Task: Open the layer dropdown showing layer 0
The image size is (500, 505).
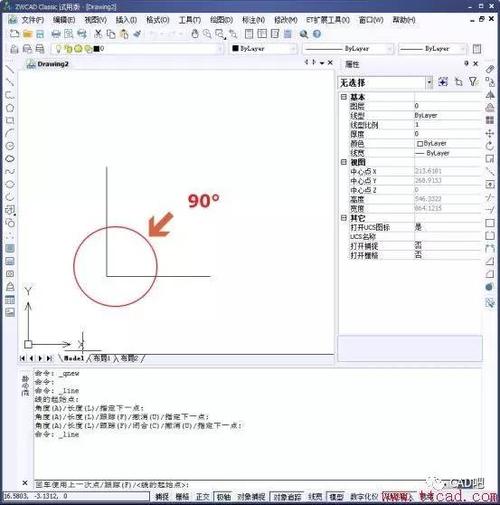Action: (x=137, y=49)
